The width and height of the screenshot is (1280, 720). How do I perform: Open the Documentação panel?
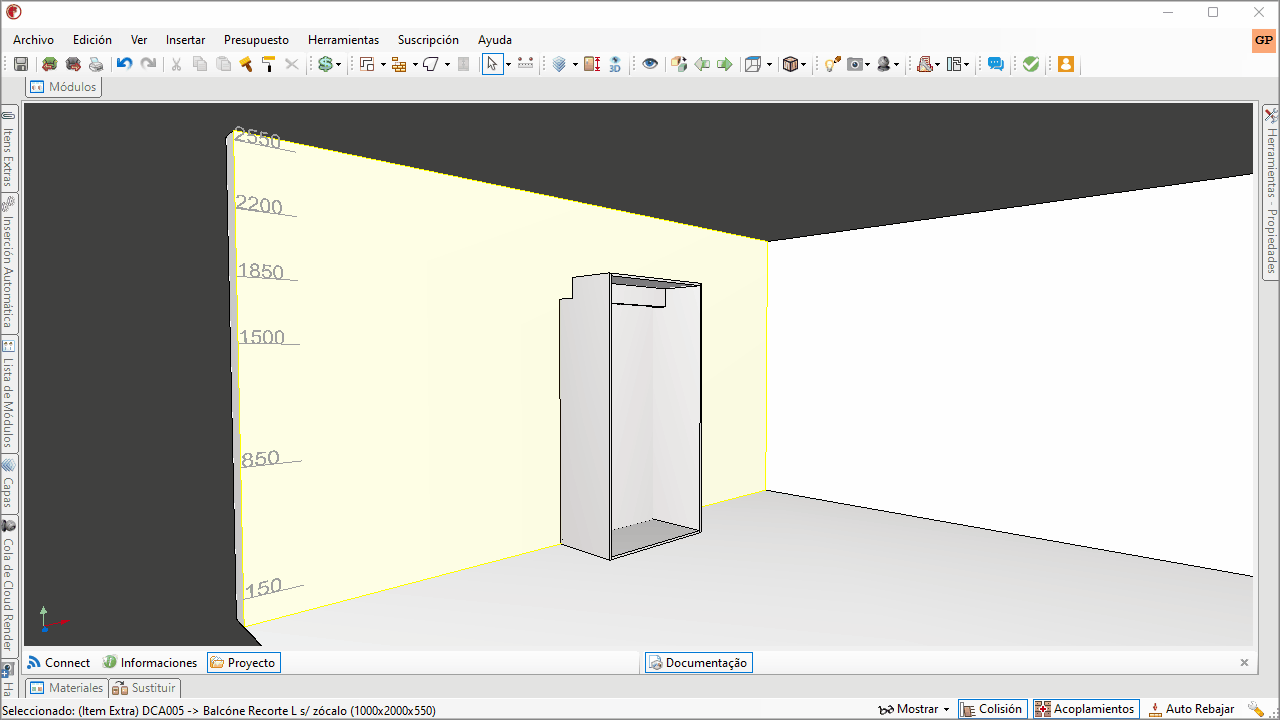(698, 663)
